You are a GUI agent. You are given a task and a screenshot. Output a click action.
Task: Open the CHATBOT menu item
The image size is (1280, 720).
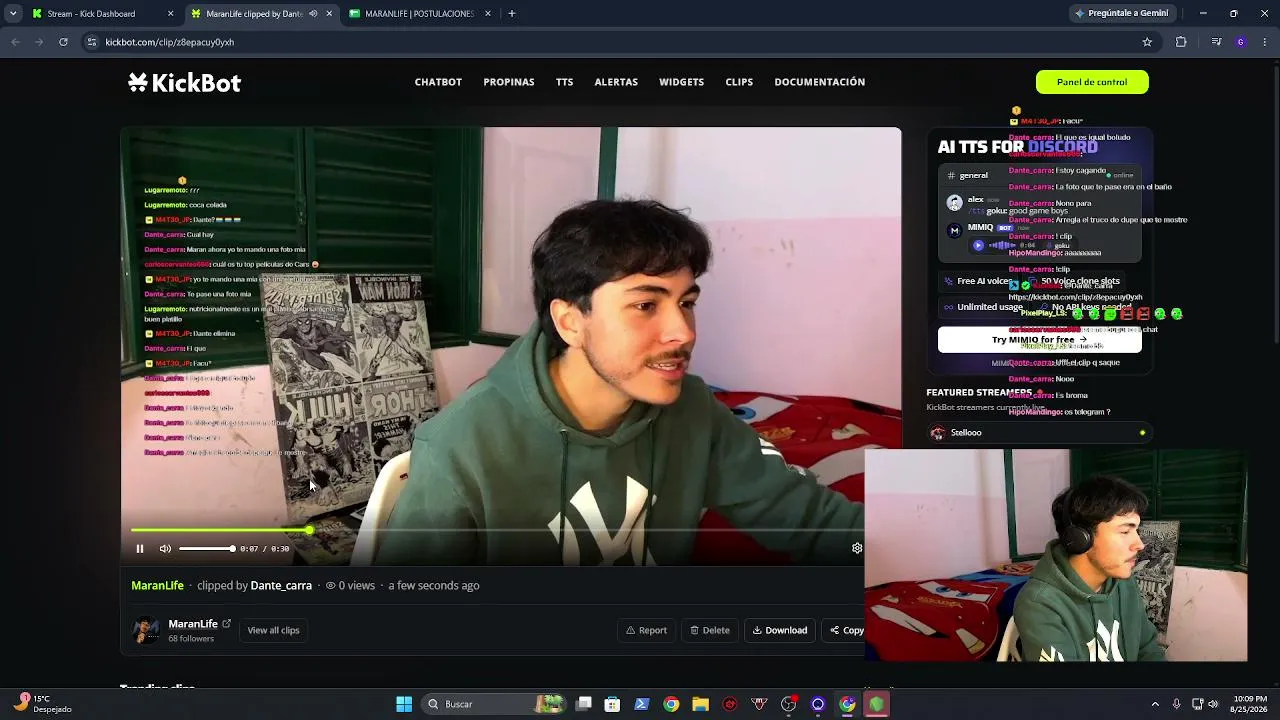tap(438, 82)
